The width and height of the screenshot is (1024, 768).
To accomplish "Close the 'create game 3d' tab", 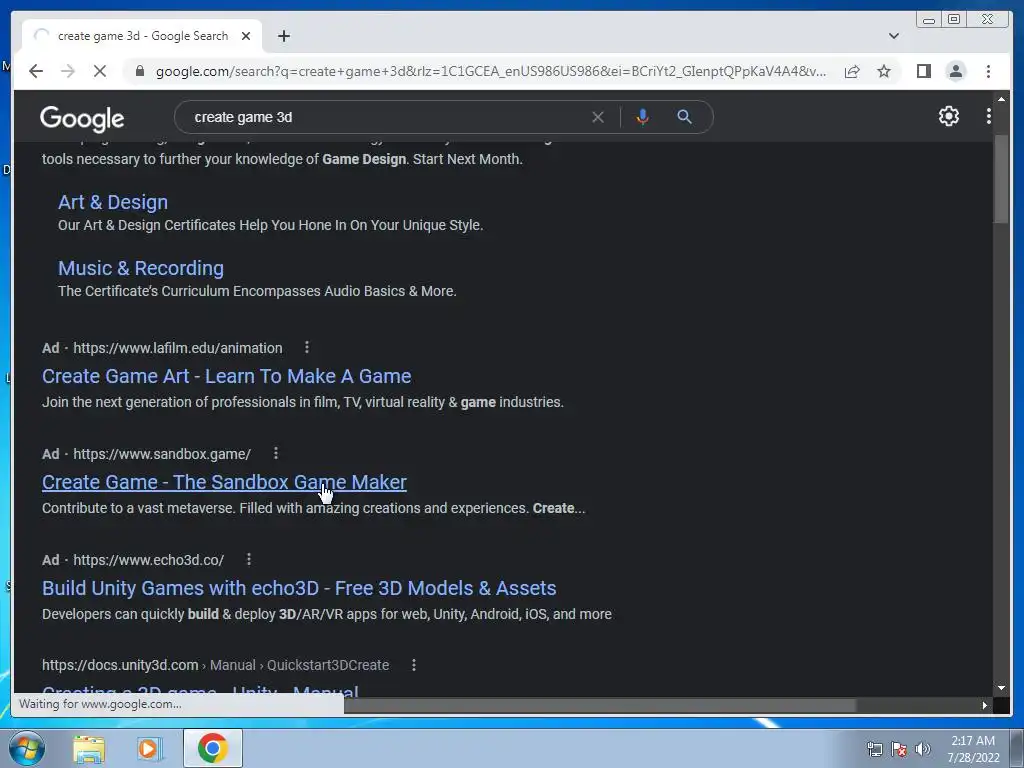I will pyautogui.click(x=246, y=36).
